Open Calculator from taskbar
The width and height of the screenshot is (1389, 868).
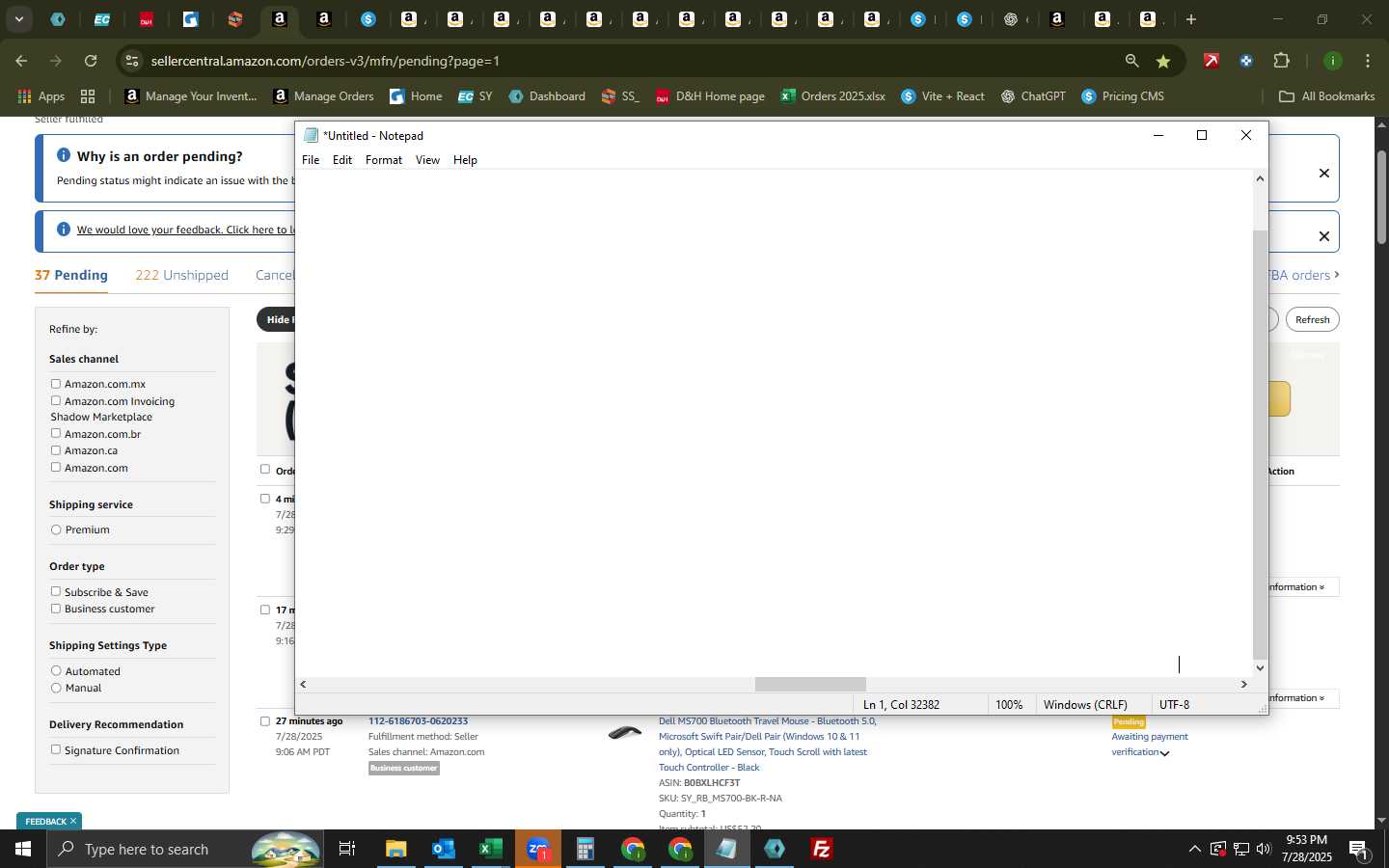click(586, 849)
